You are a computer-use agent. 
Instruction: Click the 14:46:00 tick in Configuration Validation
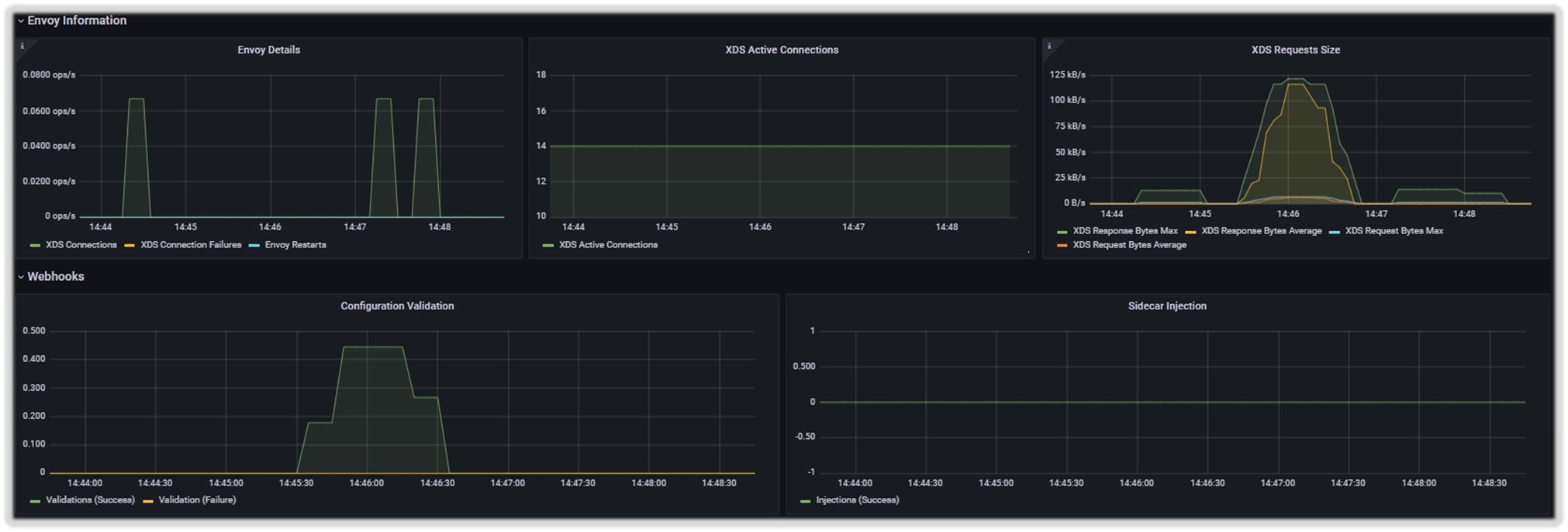(366, 483)
